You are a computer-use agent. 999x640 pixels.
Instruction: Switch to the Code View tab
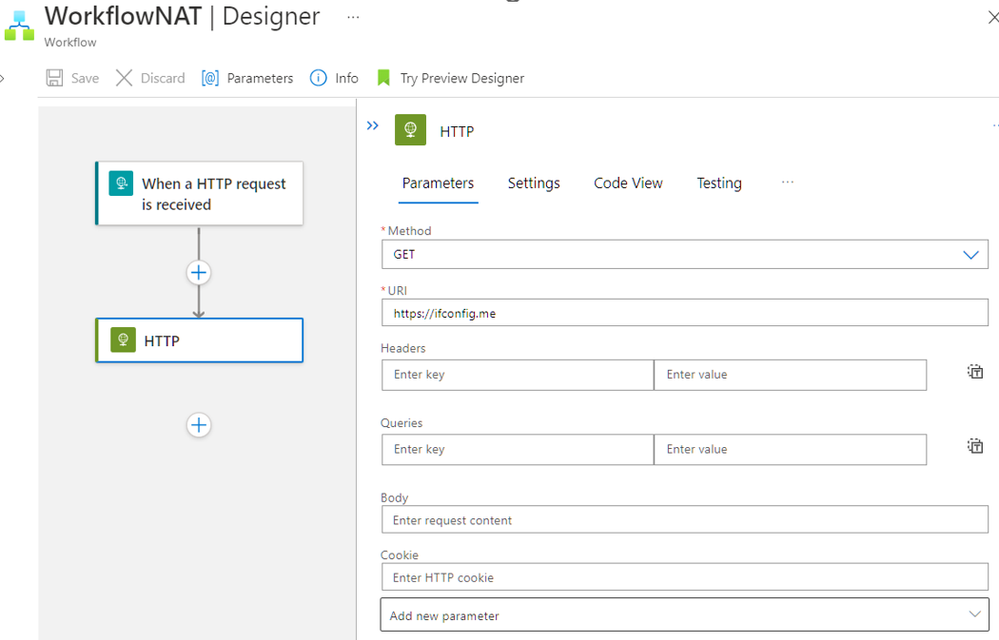pyautogui.click(x=628, y=183)
